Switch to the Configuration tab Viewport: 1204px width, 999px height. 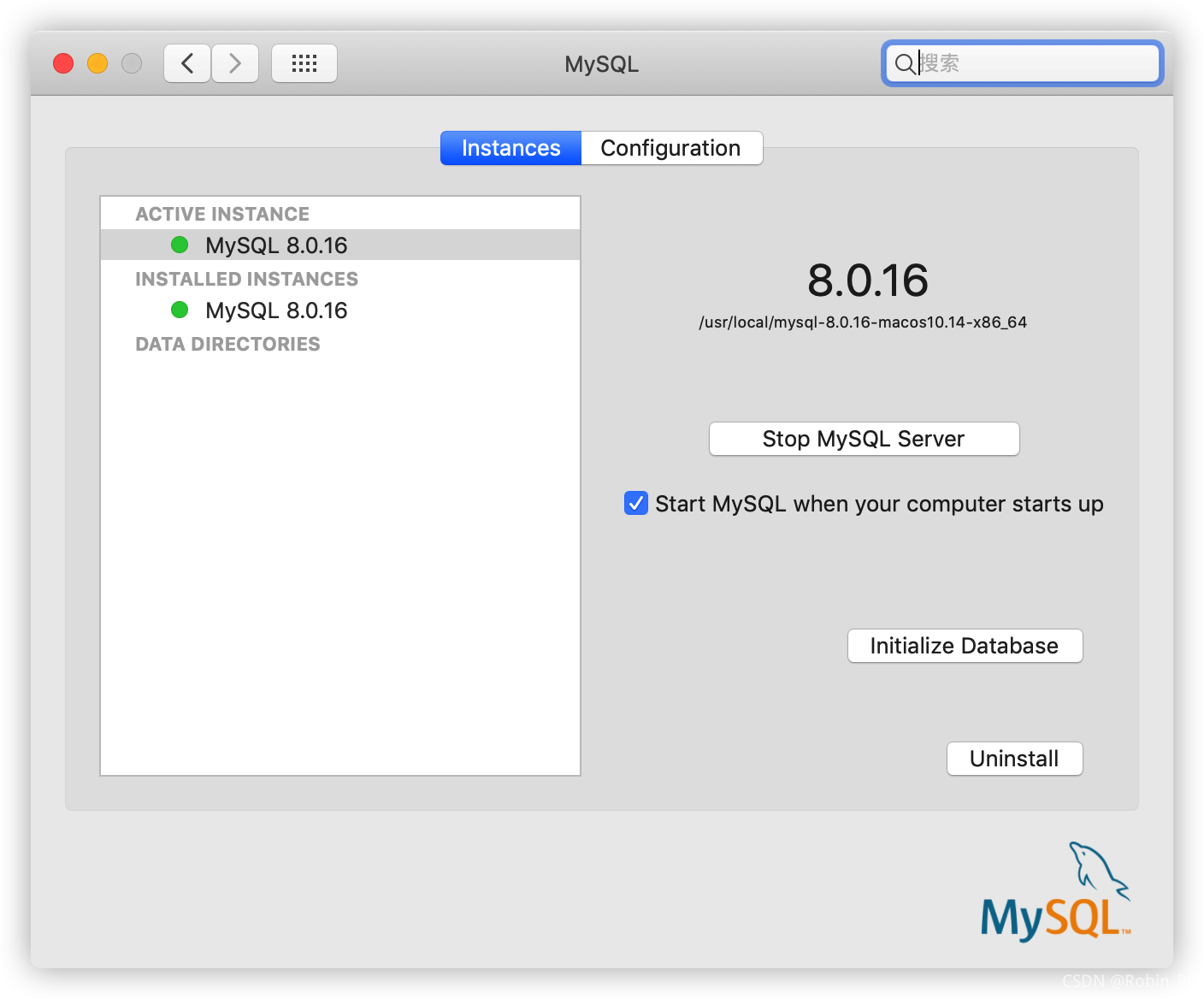point(671,148)
